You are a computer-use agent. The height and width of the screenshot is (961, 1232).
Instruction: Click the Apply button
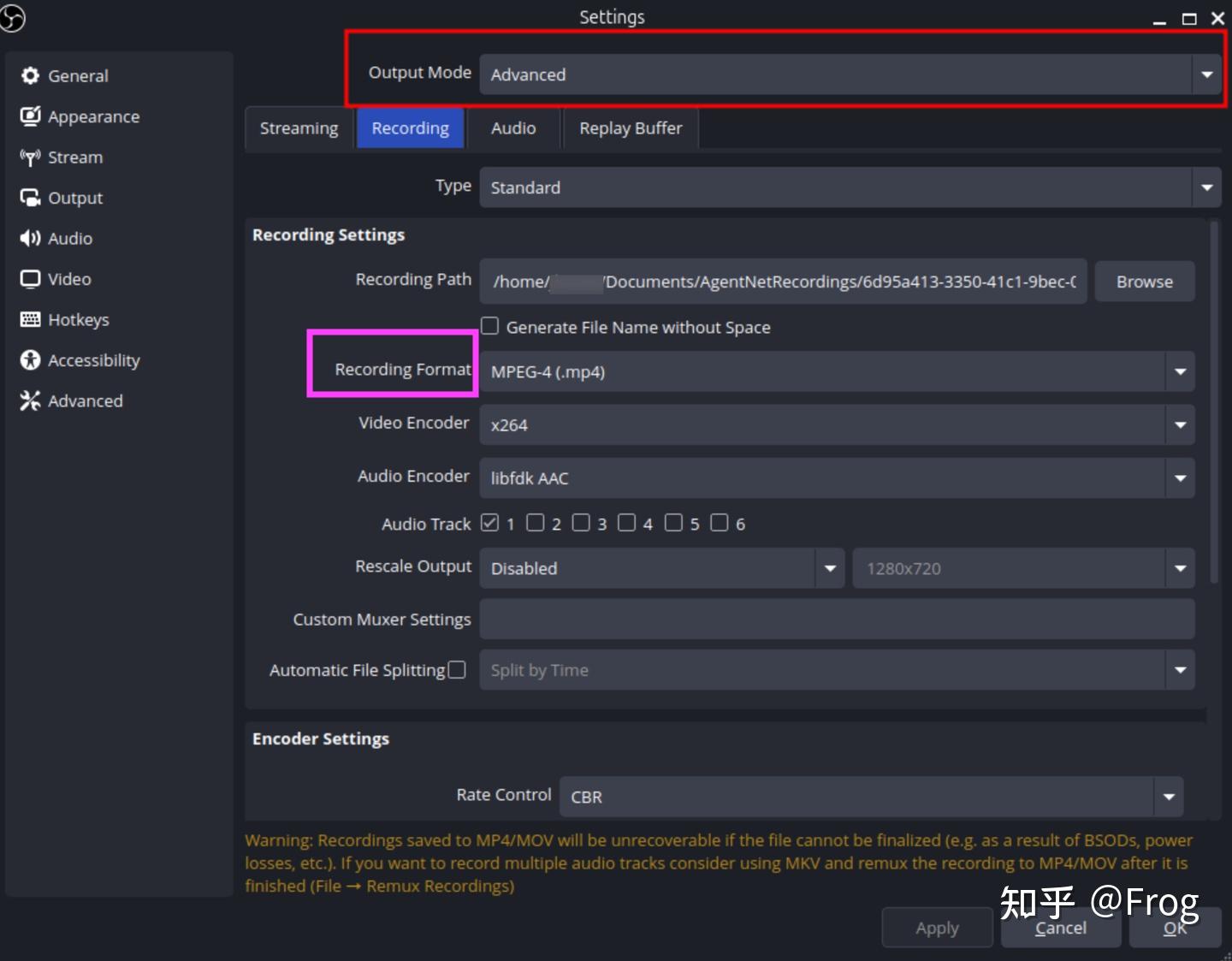[x=938, y=928]
